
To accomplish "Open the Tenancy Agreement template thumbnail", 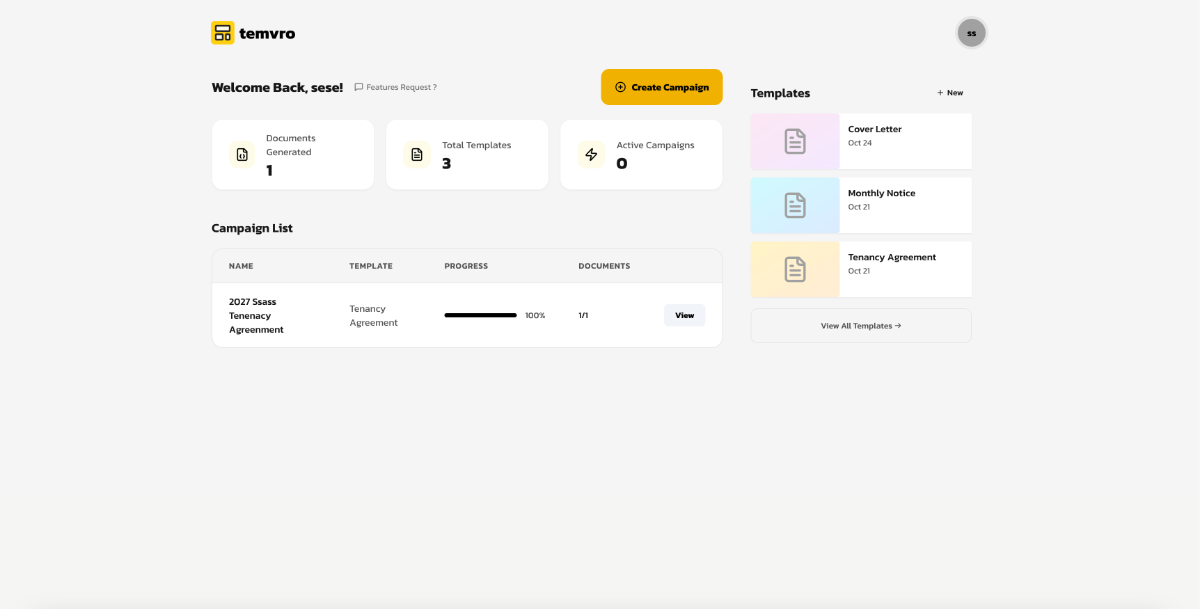I will click(x=795, y=269).
